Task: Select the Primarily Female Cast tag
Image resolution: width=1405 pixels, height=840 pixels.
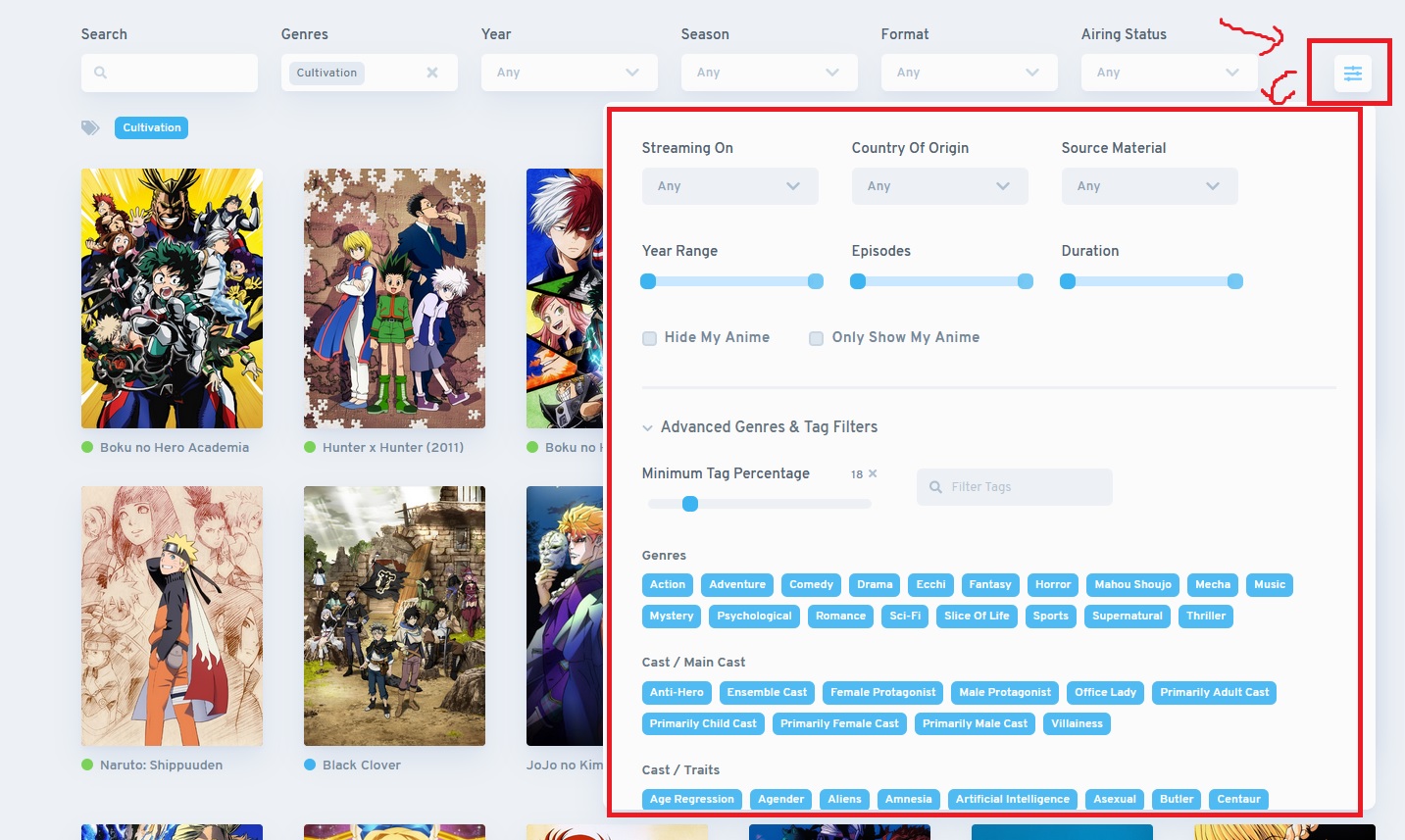Action: [839, 724]
